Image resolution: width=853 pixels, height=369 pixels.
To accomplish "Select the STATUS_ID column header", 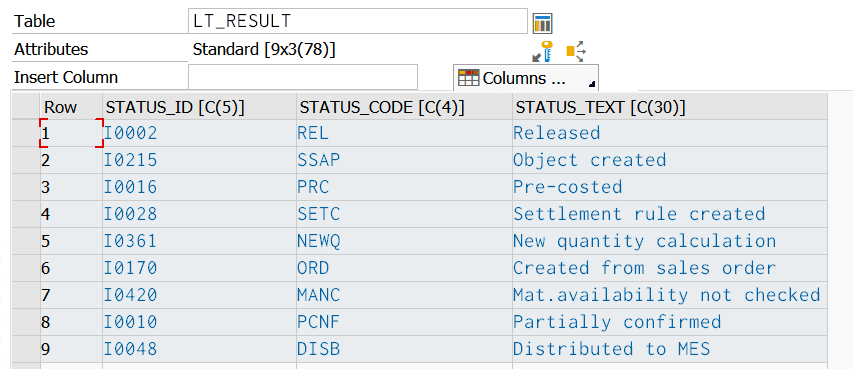I will [199, 107].
